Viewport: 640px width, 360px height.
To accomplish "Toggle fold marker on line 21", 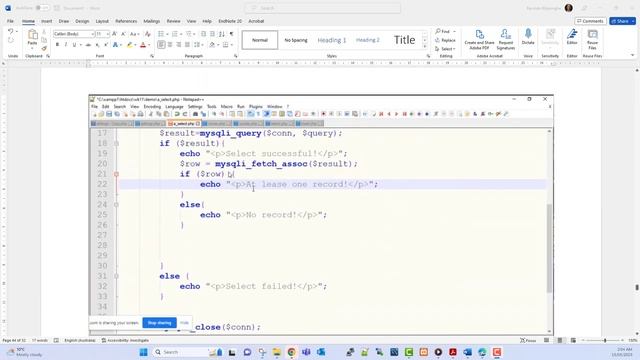I will point(116,174).
